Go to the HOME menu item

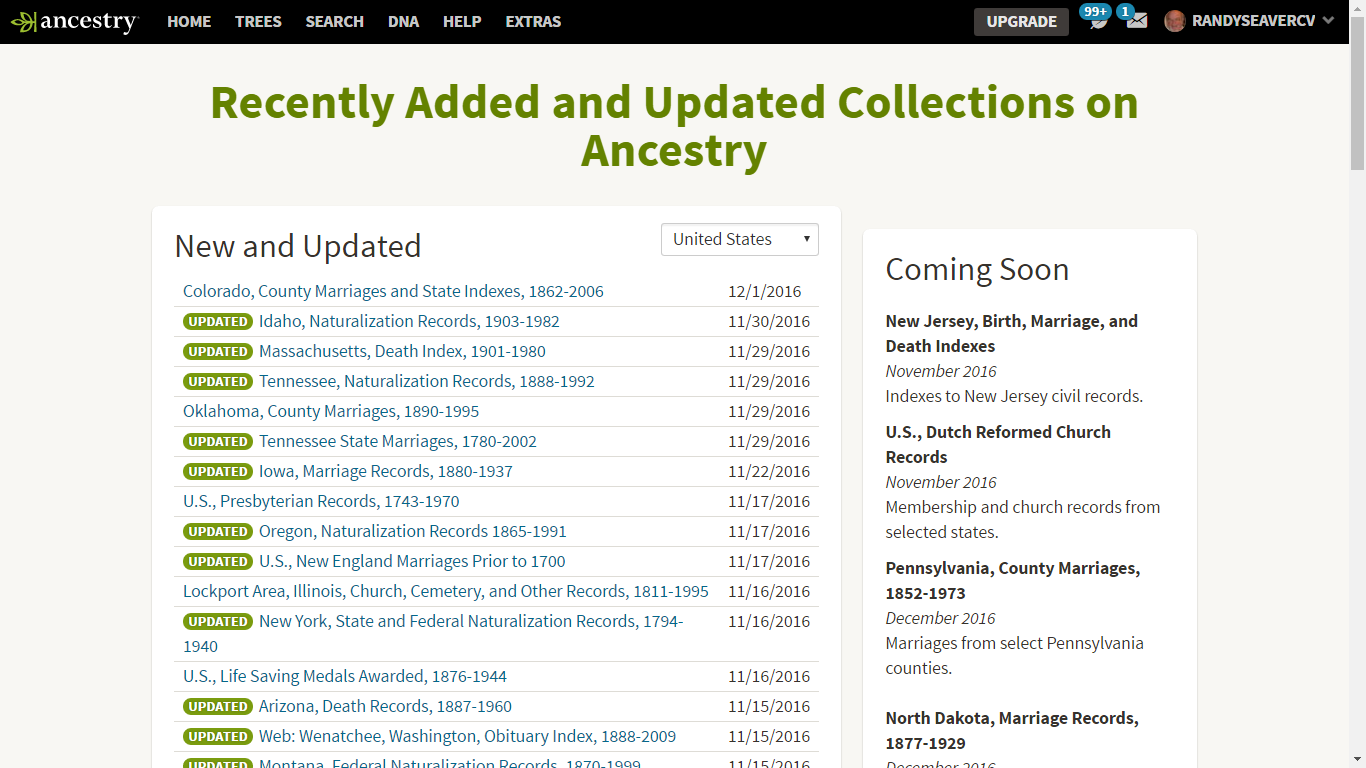pyautogui.click(x=189, y=21)
